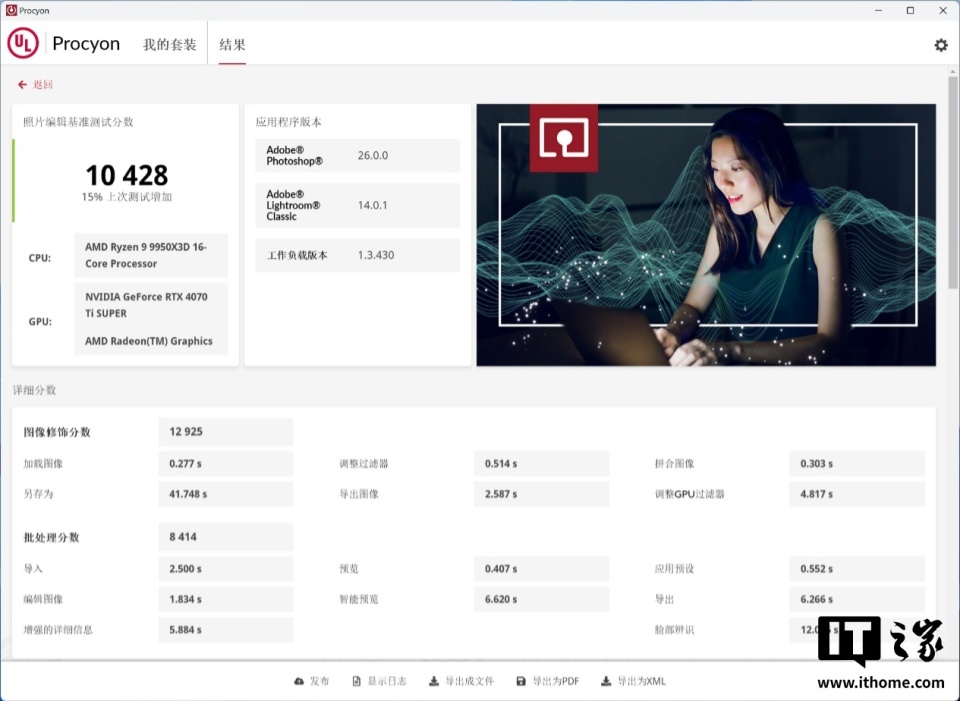Select the 结果 tab
Image resolution: width=960 pixels, height=701 pixels.
[x=232, y=45]
